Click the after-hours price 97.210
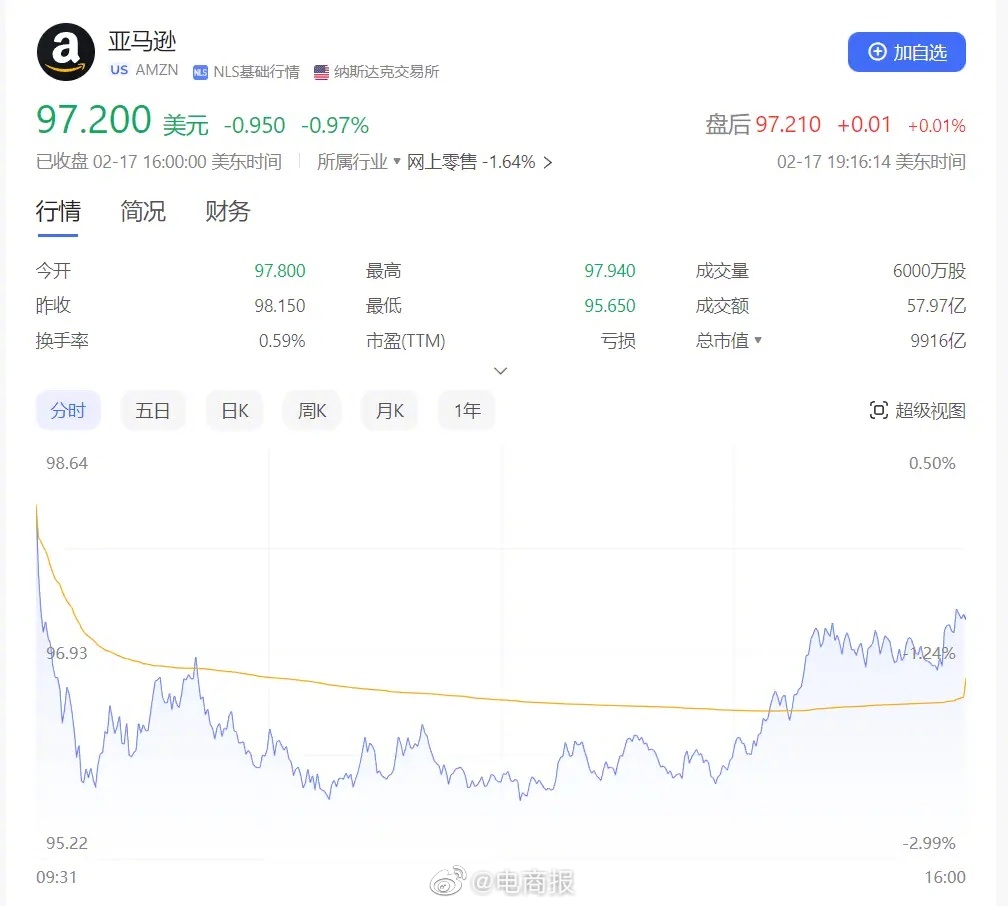 (x=788, y=124)
